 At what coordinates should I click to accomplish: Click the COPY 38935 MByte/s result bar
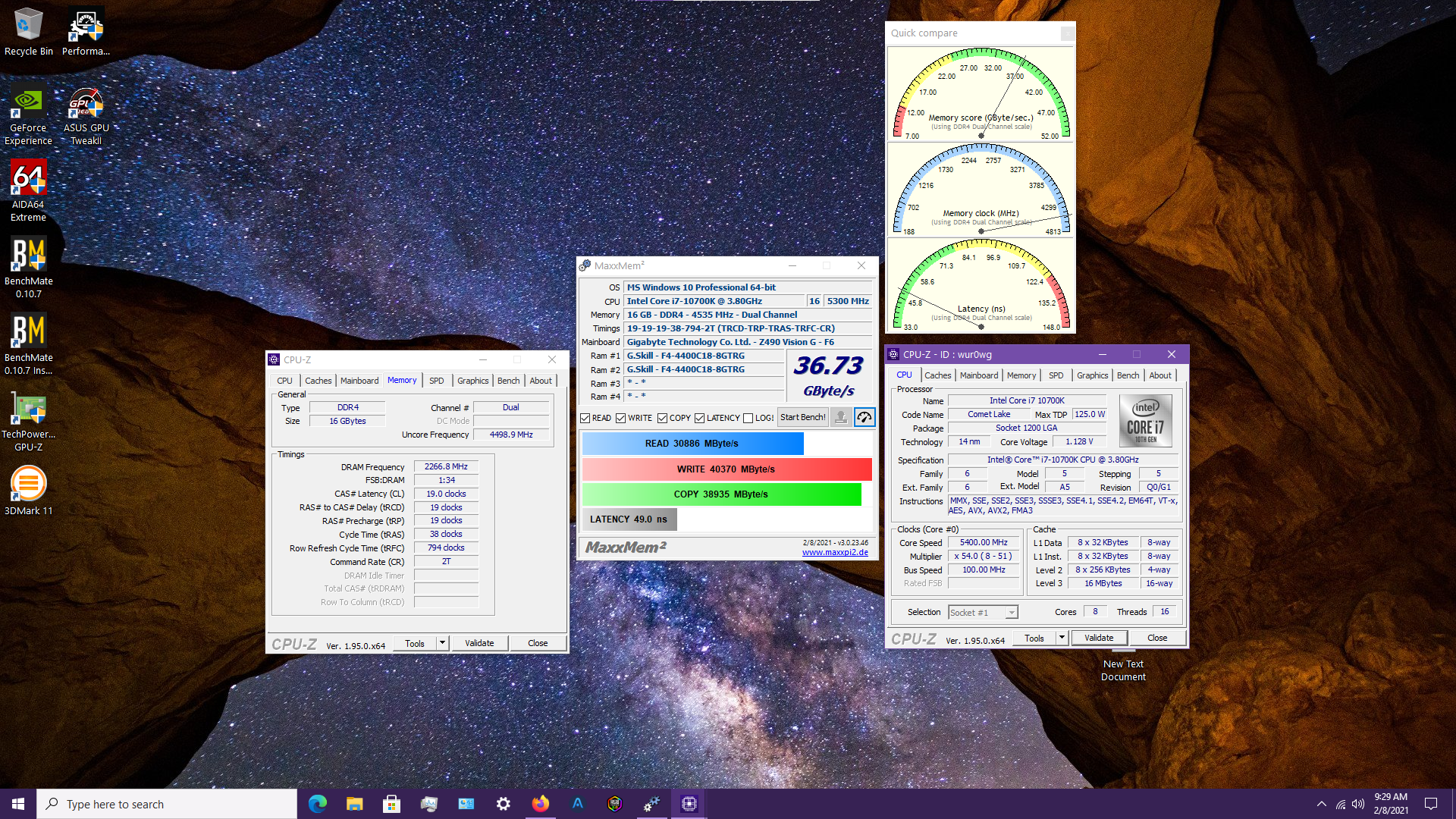(x=721, y=494)
